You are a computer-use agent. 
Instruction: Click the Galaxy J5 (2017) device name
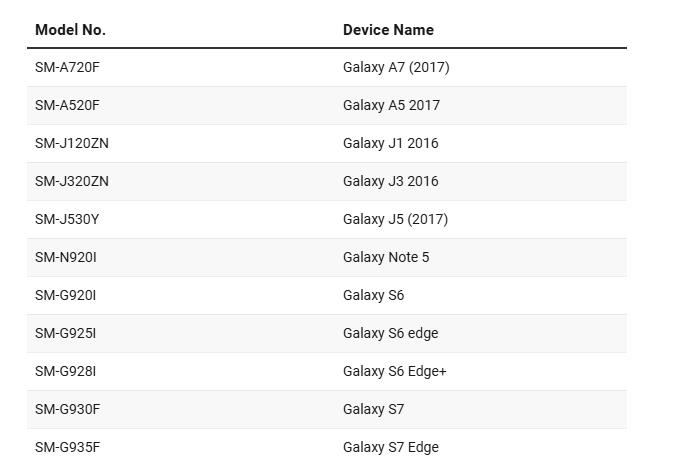coord(395,219)
